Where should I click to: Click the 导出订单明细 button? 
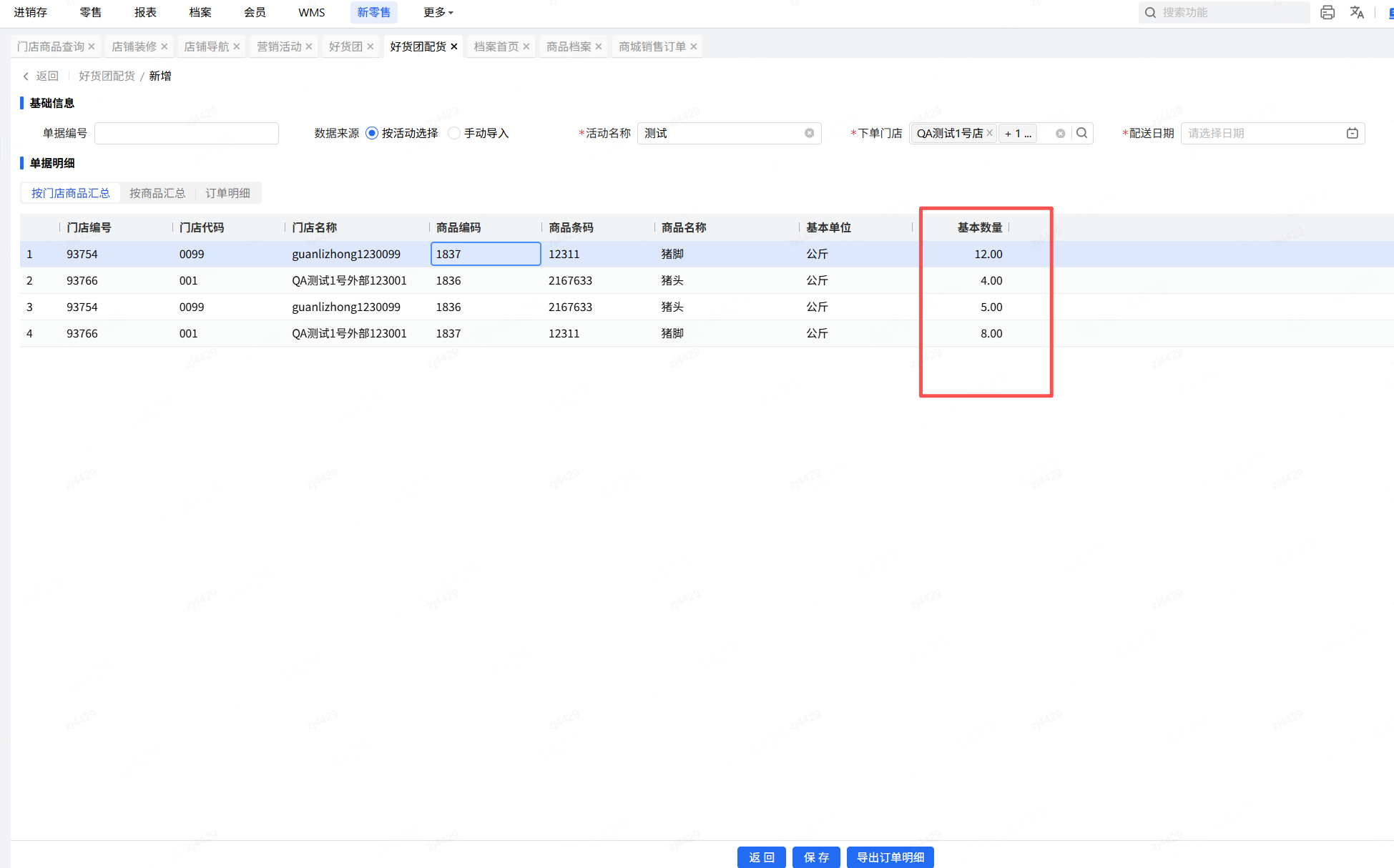[890, 857]
